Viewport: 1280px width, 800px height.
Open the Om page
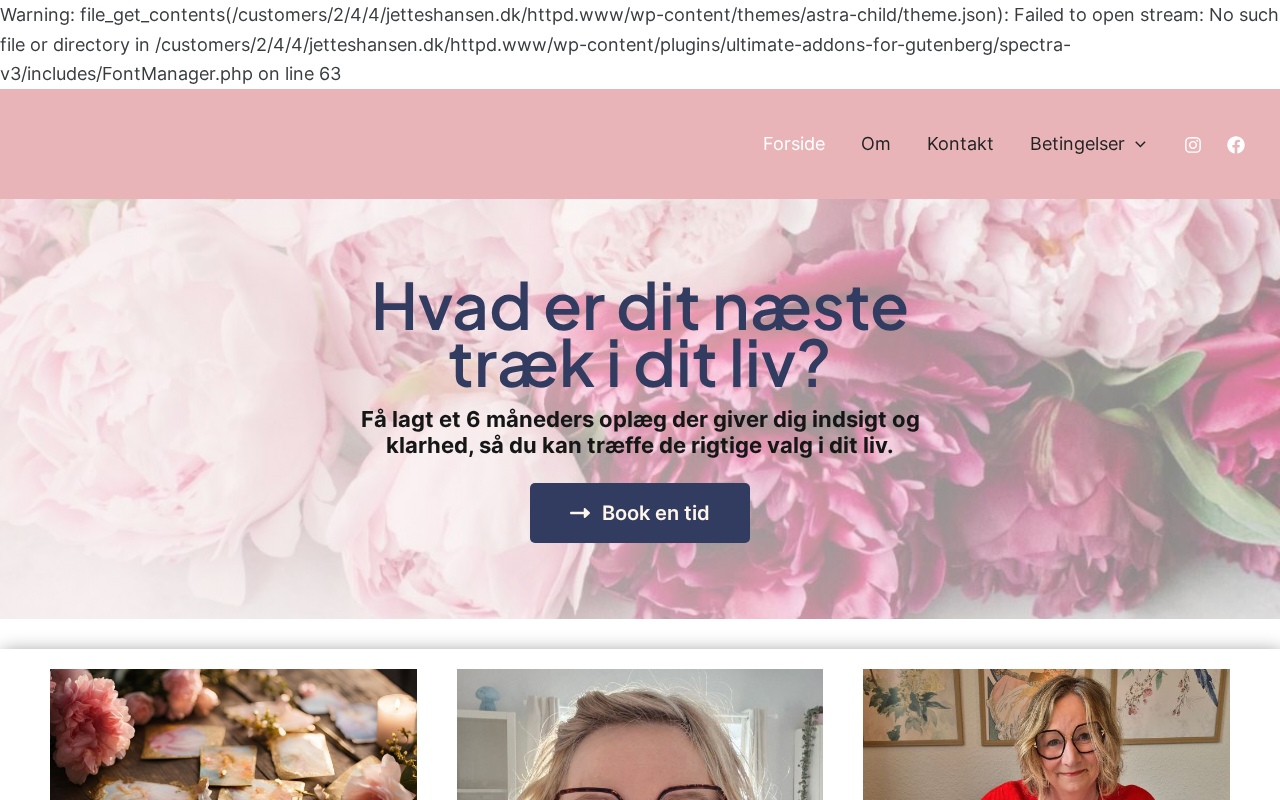876,144
